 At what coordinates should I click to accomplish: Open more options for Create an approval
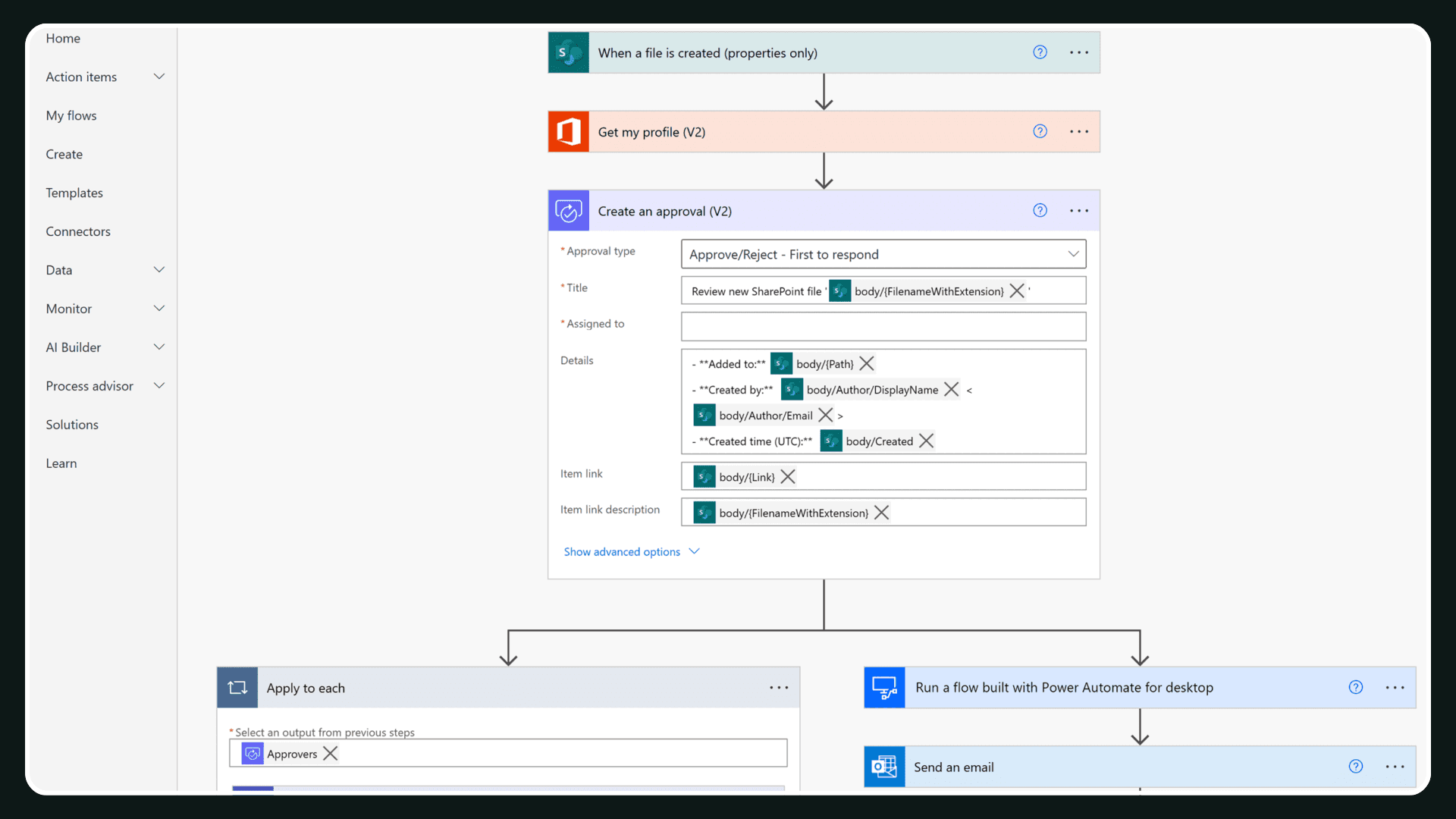pos(1078,211)
